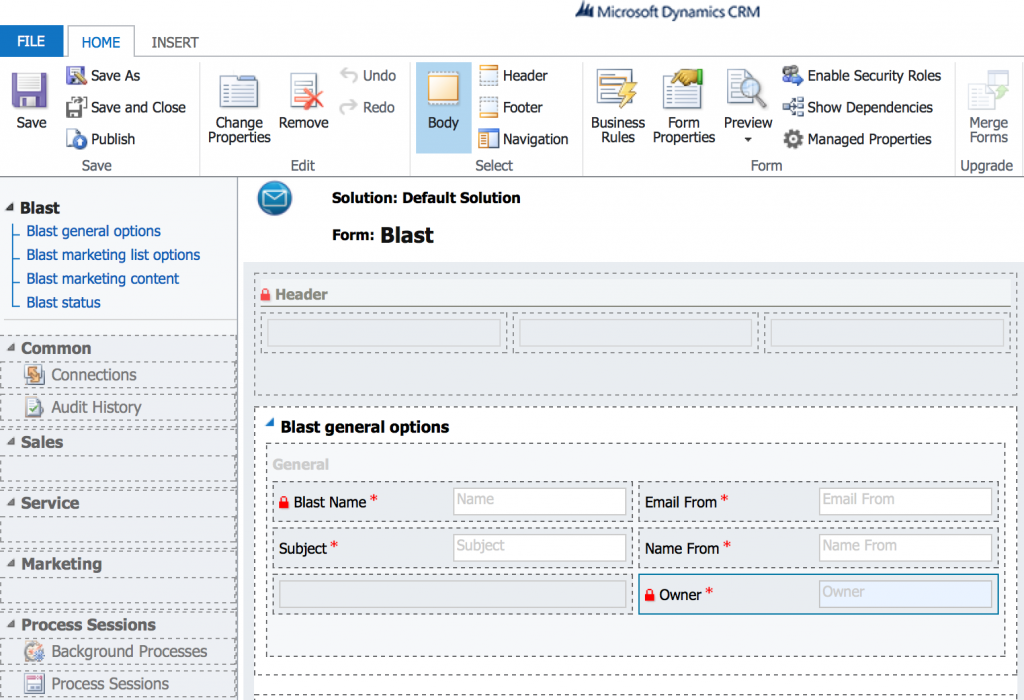Screen dimensions: 1024x700
Task: Switch to the HOME ribbon tab
Action: tap(101, 42)
